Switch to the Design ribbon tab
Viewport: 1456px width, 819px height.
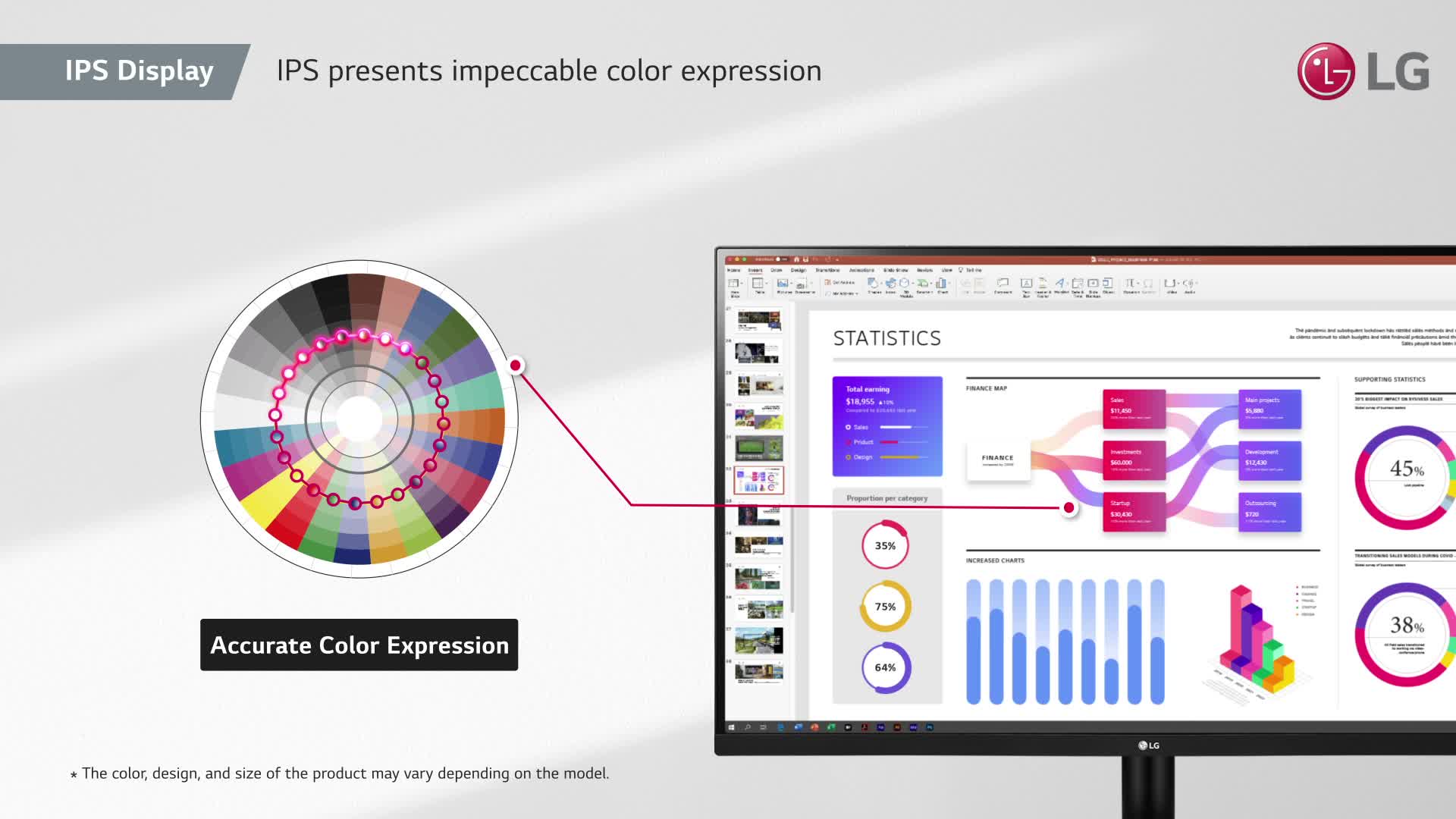point(799,270)
